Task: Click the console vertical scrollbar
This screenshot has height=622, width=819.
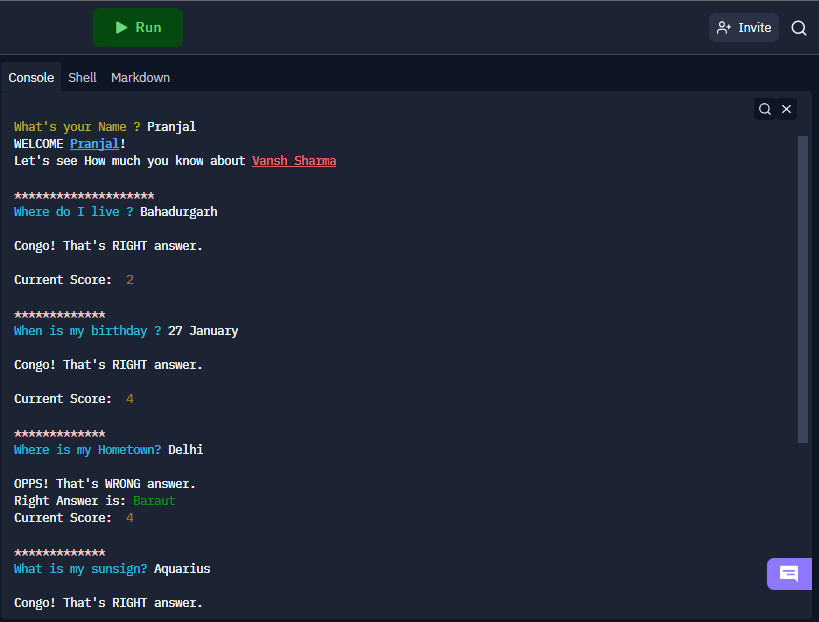Action: tap(803, 289)
